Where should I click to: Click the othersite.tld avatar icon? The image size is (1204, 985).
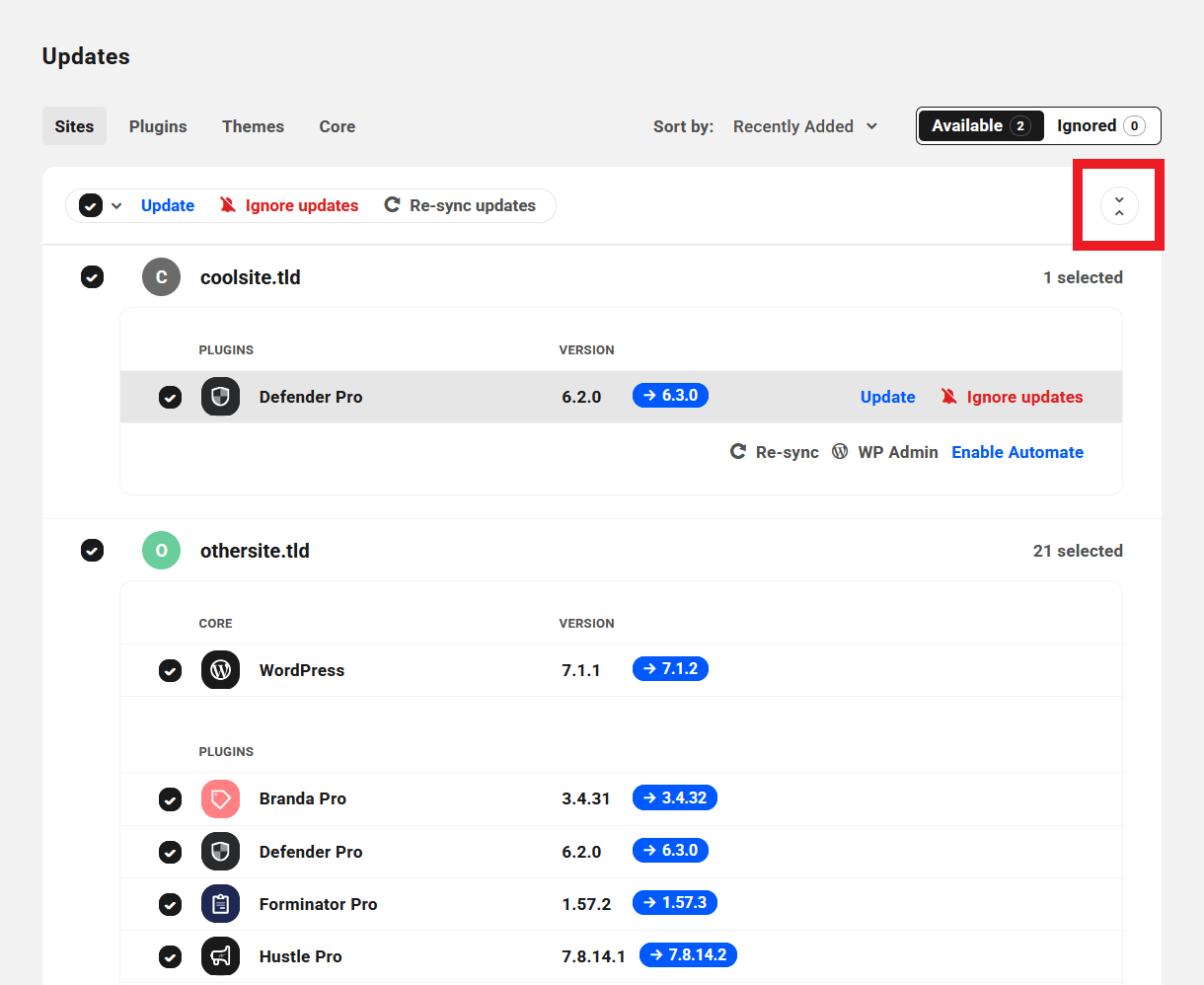[x=161, y=551]
